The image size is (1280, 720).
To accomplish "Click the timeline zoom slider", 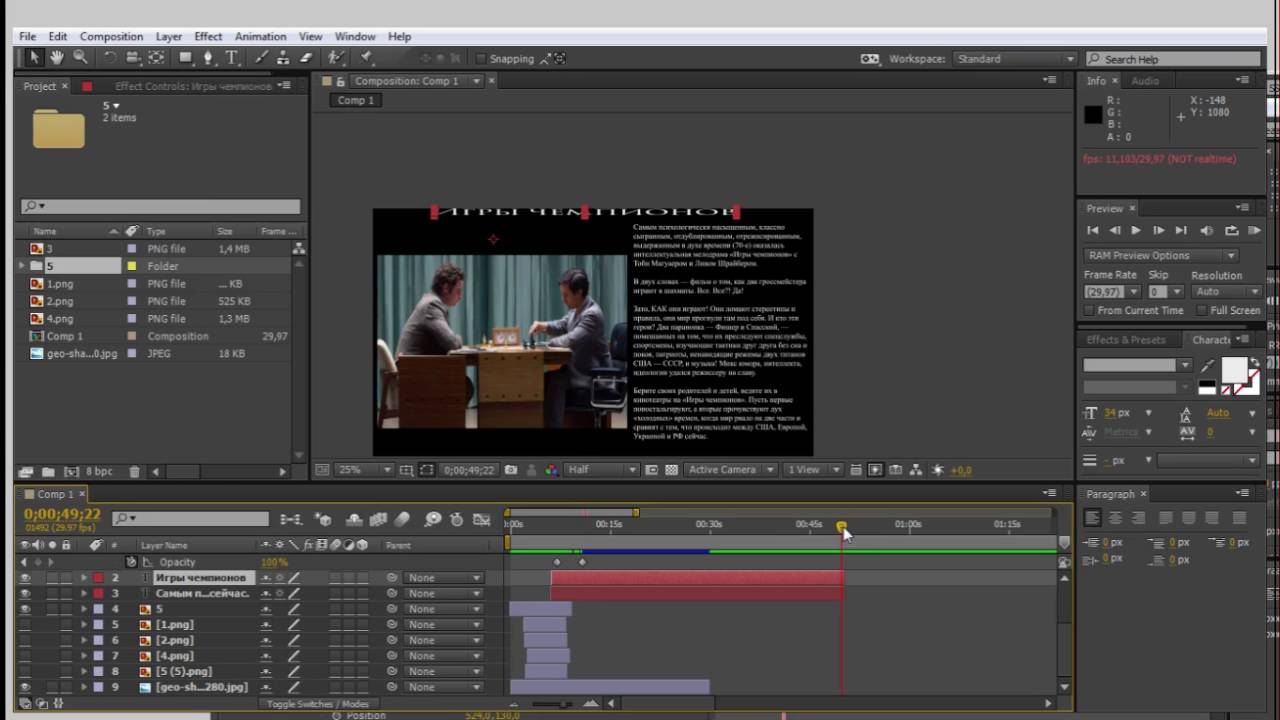I will pos(551,704).
